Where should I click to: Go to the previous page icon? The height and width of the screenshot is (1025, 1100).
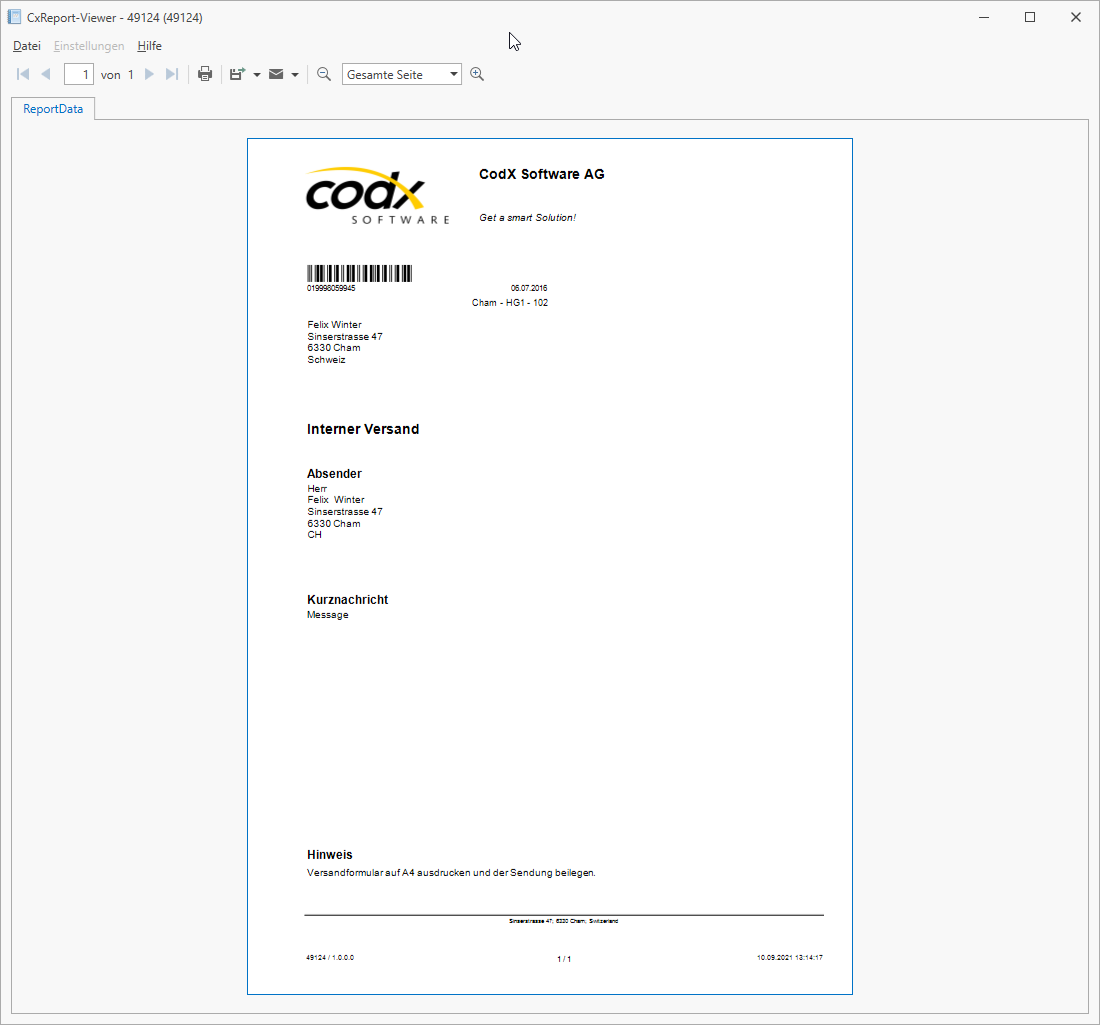[46, 73]
